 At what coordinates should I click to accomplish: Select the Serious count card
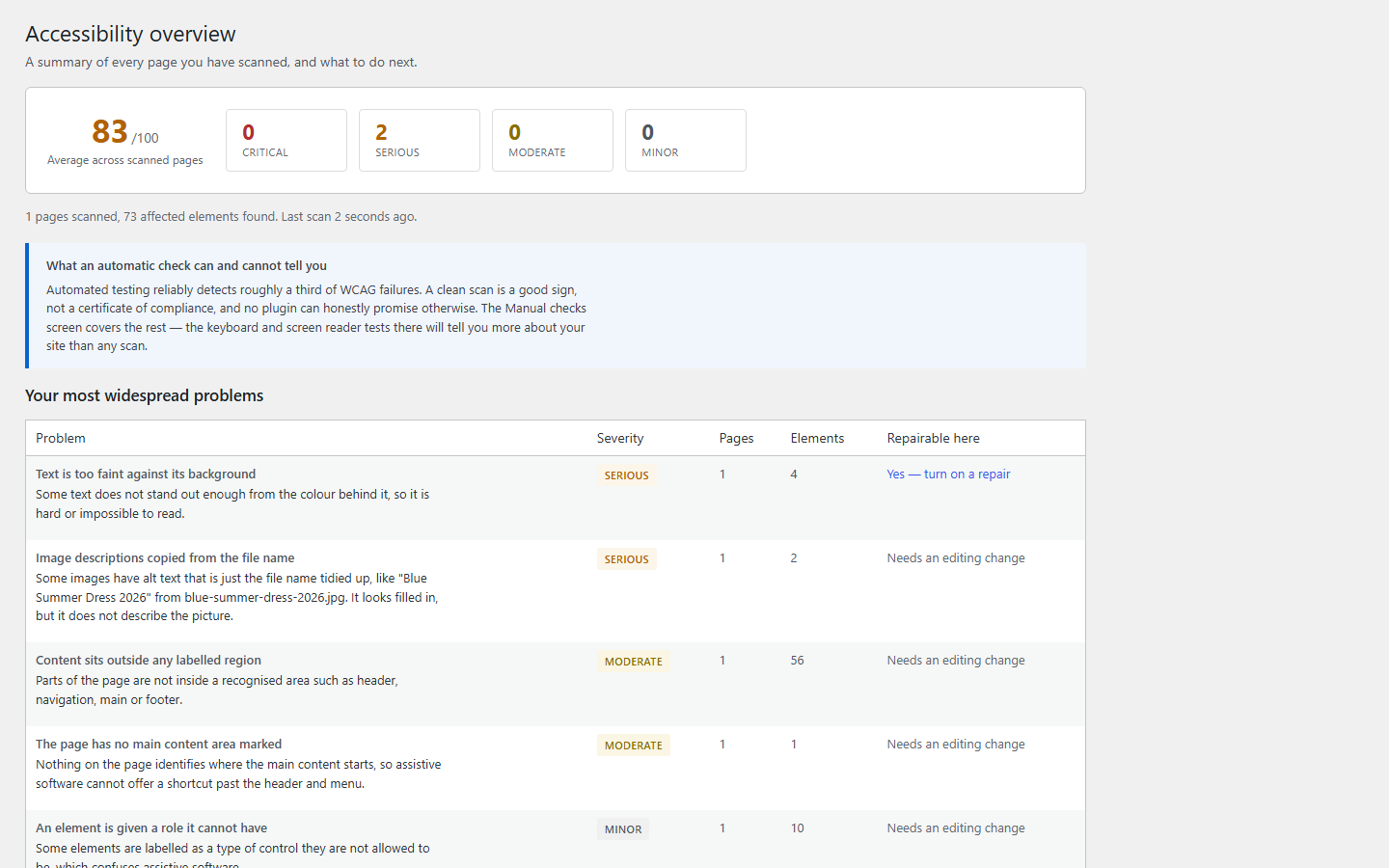pos(420,141)
